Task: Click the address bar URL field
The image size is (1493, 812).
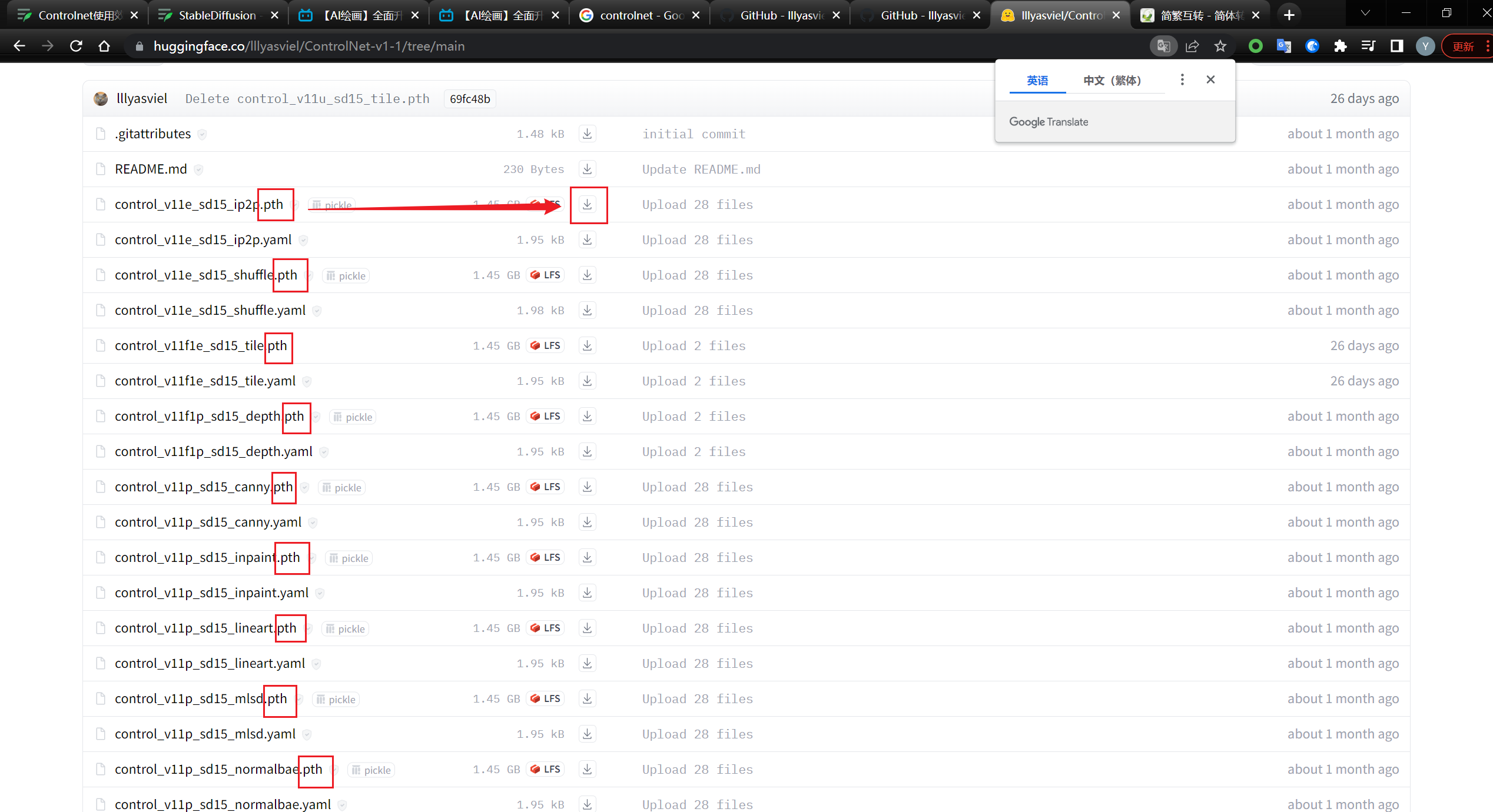Action: click(x=636, y=46)
